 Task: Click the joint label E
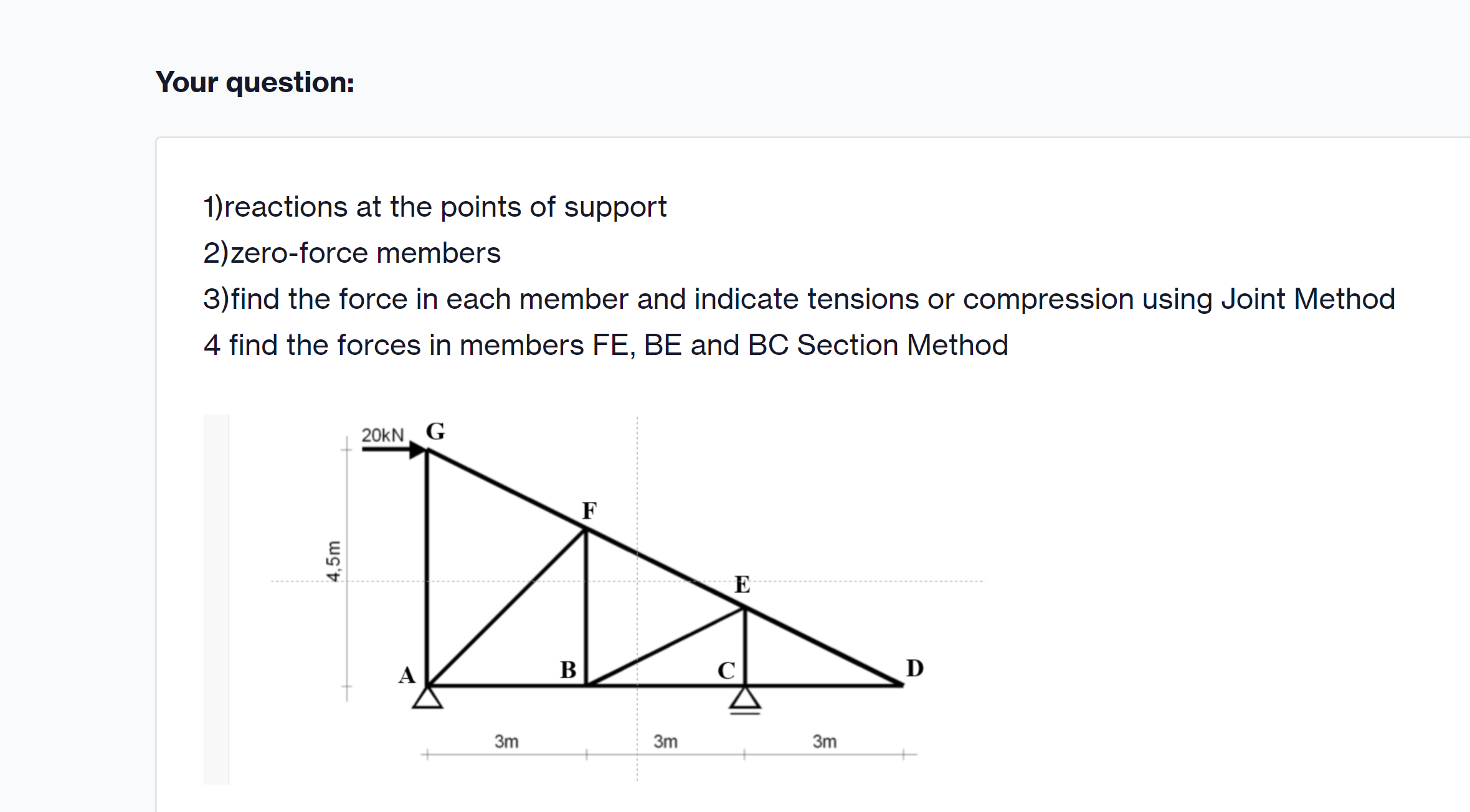tap(742, 584)
